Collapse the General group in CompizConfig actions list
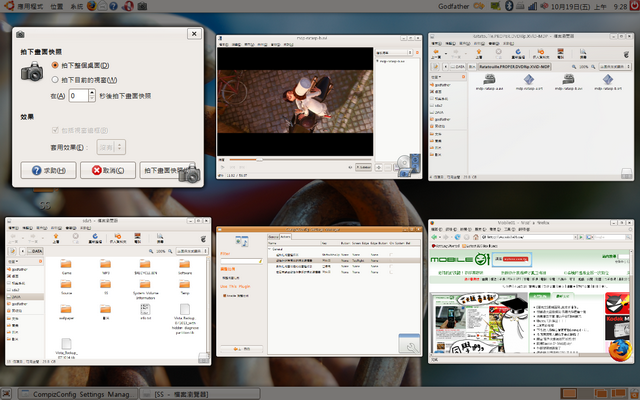 (x=269, y=249)
